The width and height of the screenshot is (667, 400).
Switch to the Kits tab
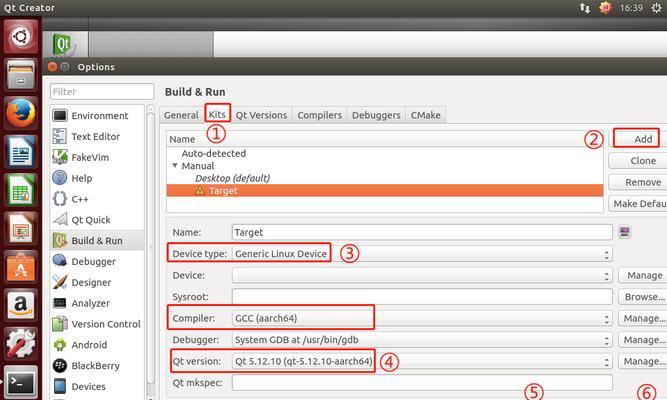click(x=217, y=114)
